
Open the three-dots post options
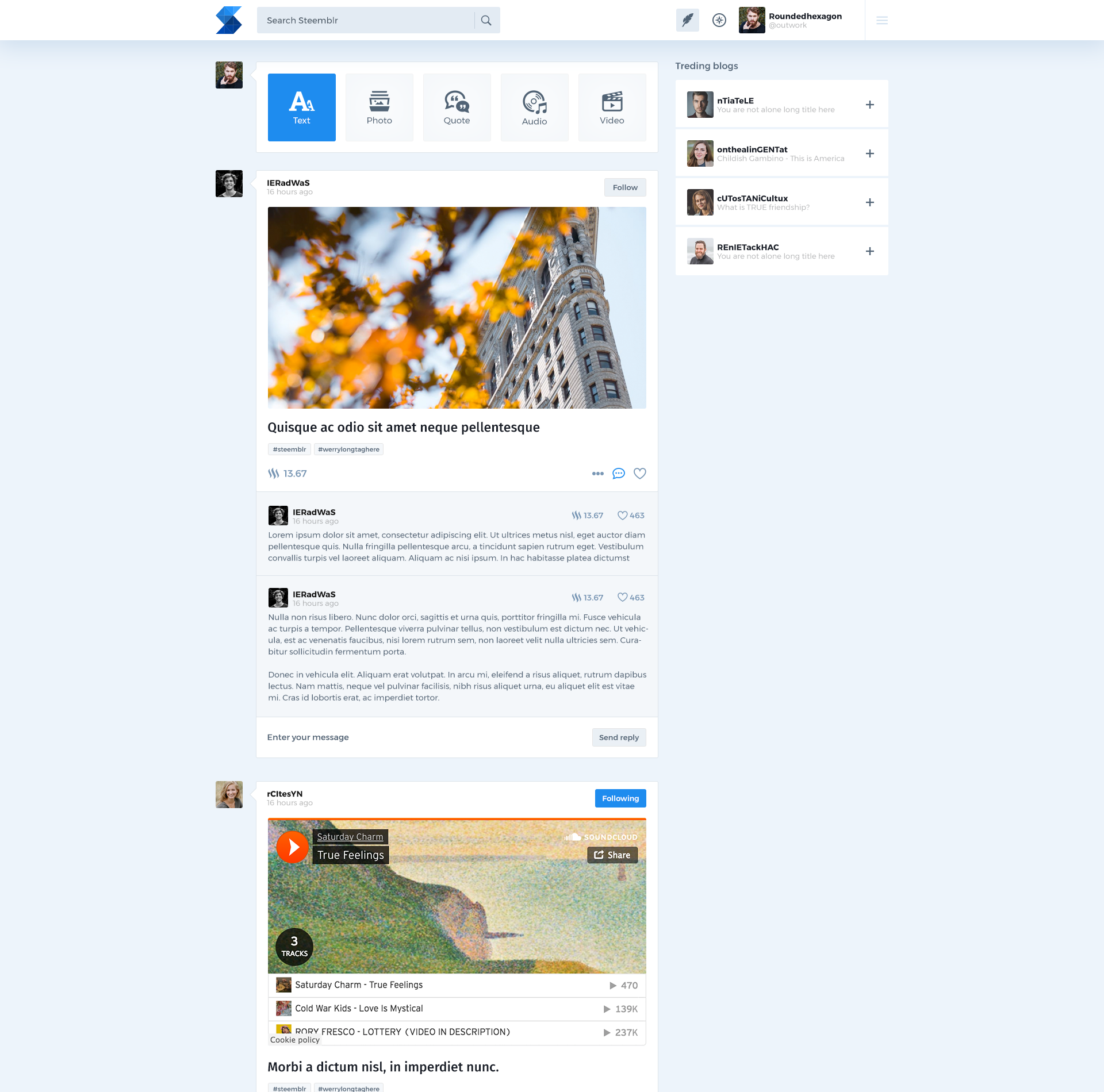(597, 474)
